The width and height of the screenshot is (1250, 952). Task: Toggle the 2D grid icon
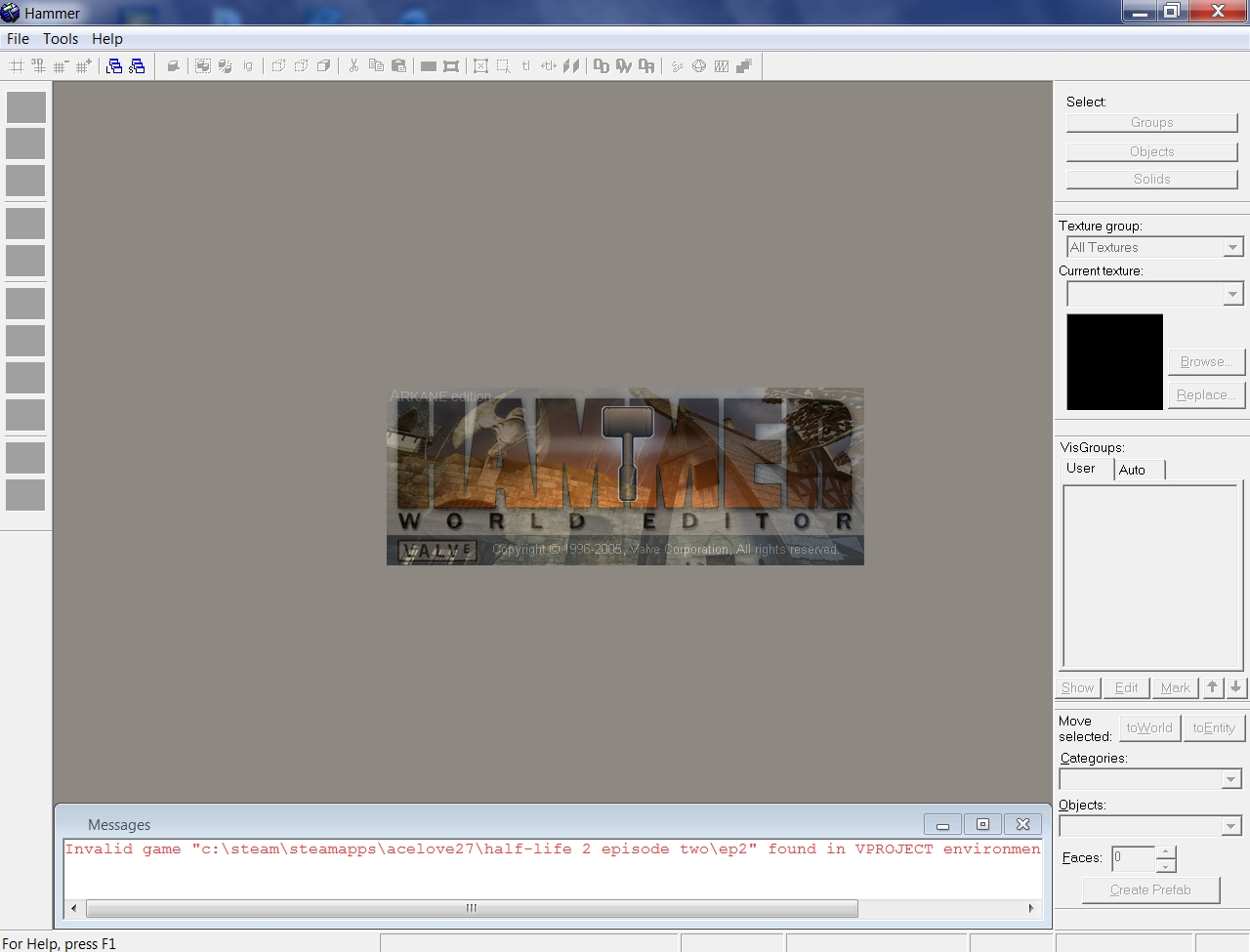point(17,66)
